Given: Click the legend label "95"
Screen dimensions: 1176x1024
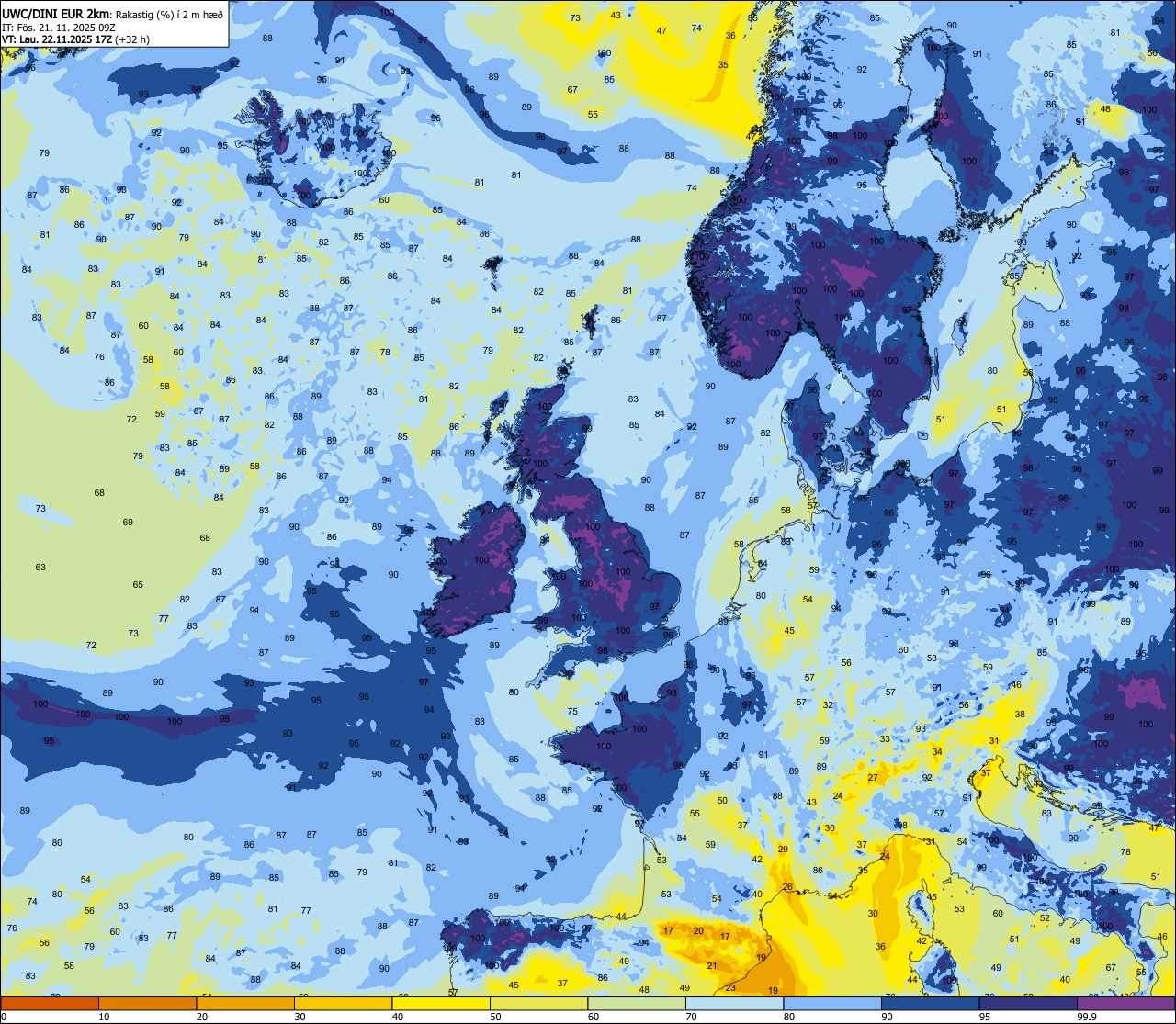Looking at the screenshot, I should (x=986, y=1017).
